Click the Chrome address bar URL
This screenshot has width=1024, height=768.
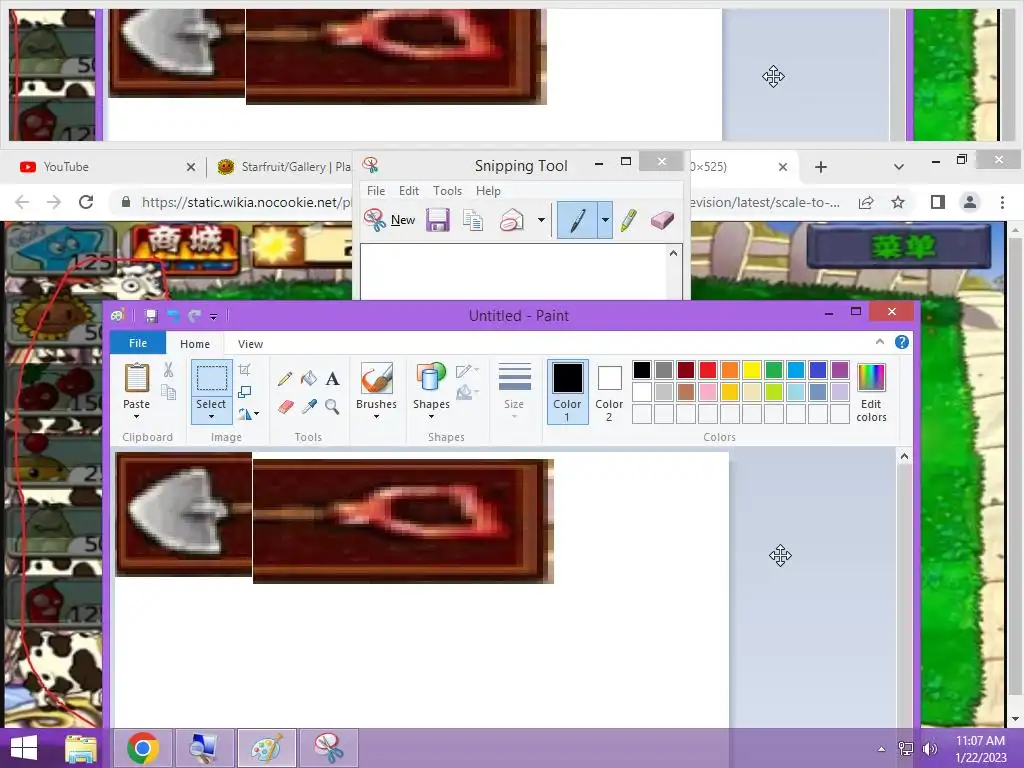247,202
